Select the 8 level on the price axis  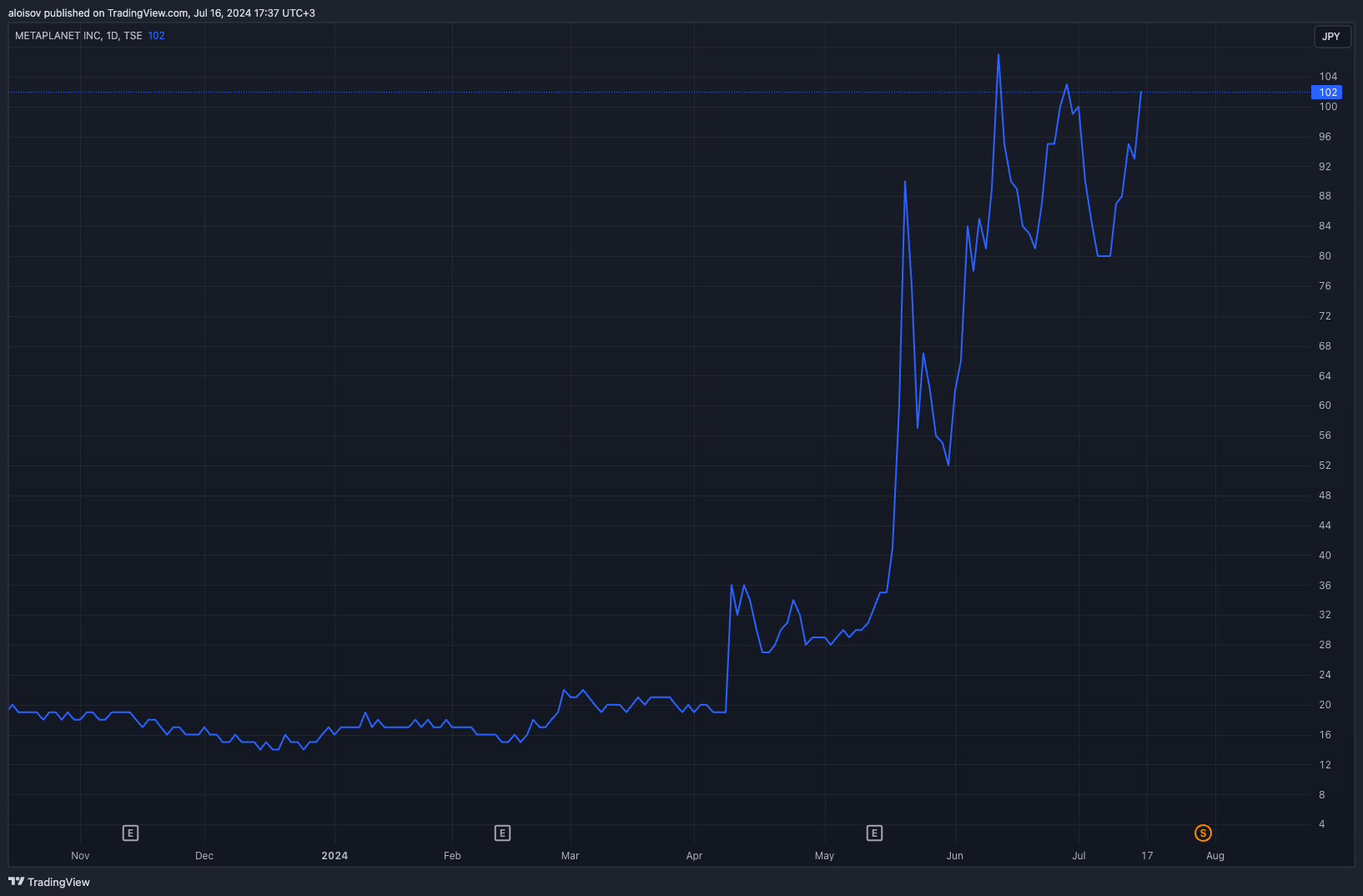pyautogui.click(x=1321, y=795)
